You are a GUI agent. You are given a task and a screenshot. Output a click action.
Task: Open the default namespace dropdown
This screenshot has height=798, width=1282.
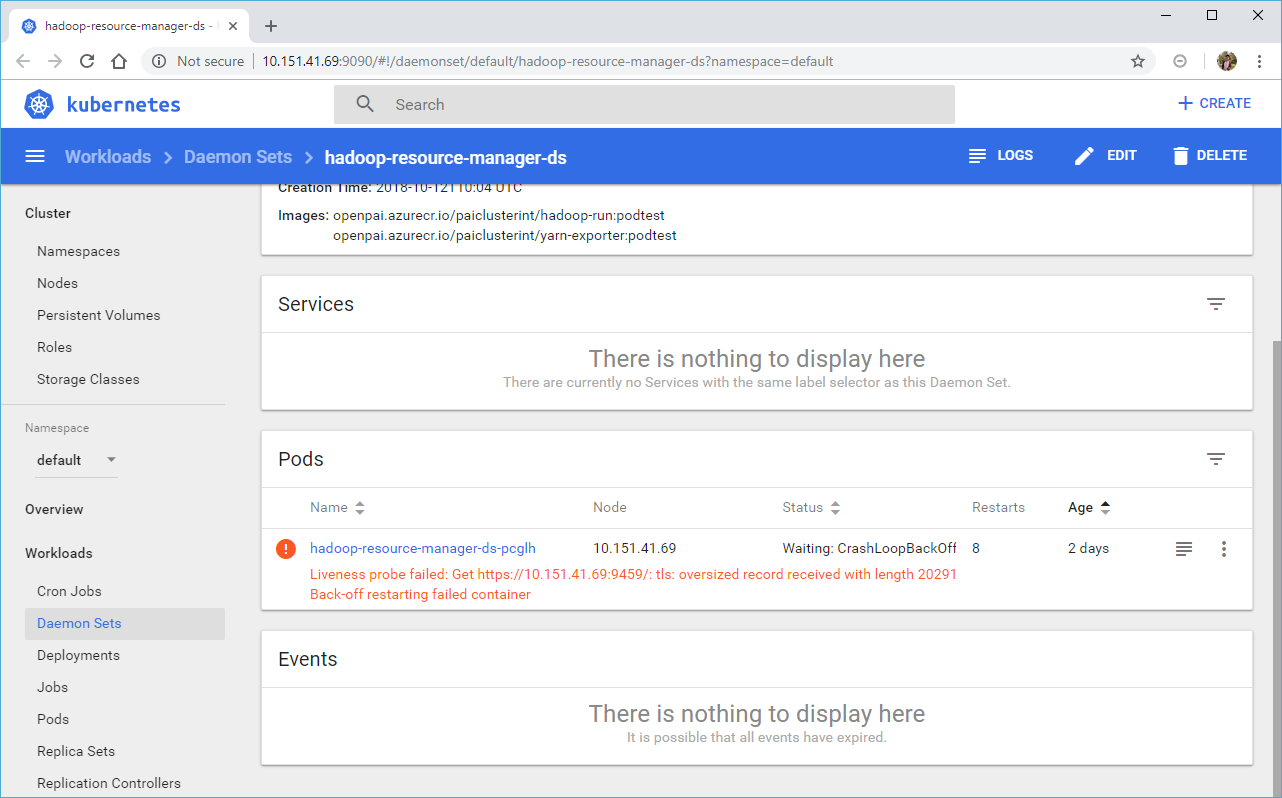[76, 460]
